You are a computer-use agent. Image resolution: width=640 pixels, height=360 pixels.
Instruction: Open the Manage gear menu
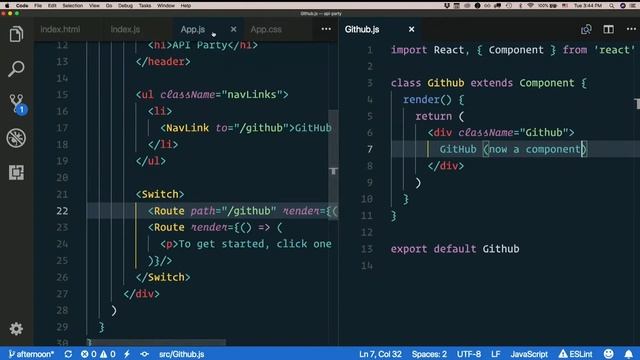[x=16, y=329]
